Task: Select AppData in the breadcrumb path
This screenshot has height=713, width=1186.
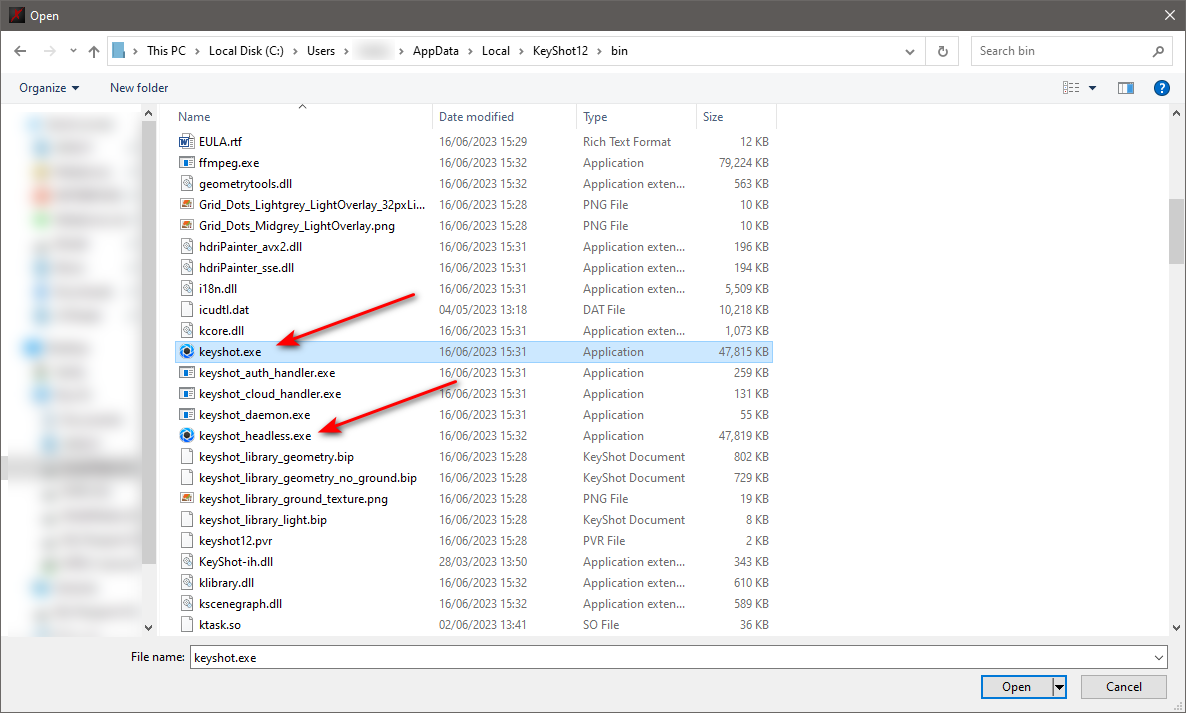Action: click(436, 51)
